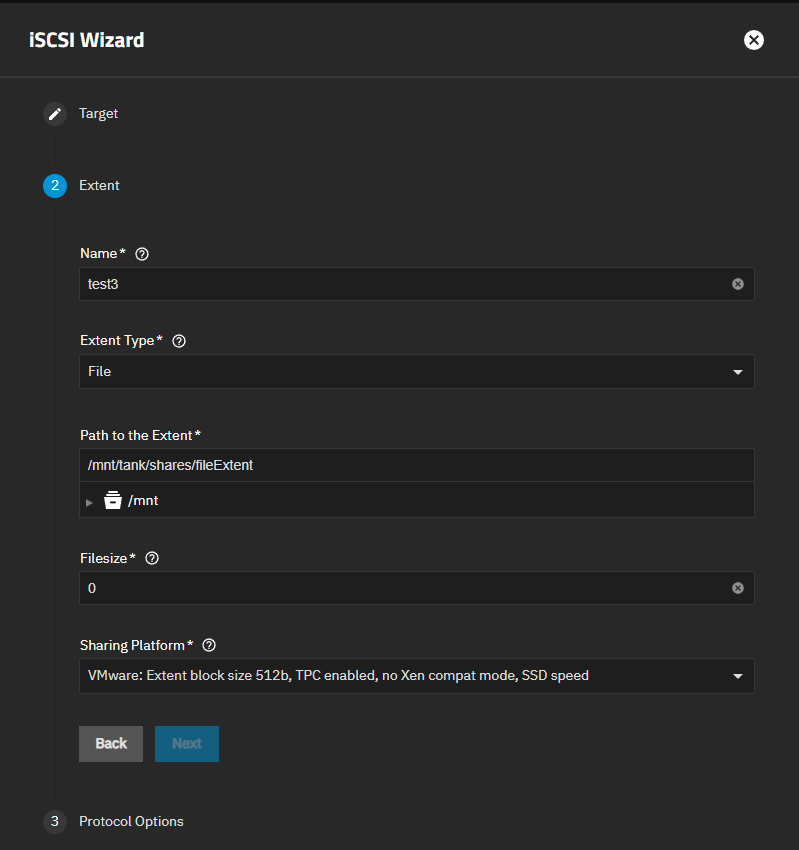Close the iSCSI Wizard
799x850 pixels.
point(753,40)
